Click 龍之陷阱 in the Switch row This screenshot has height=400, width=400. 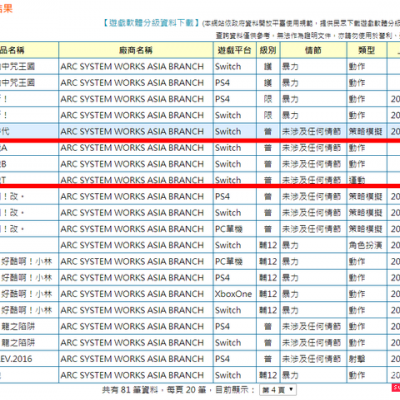(18, 343)
